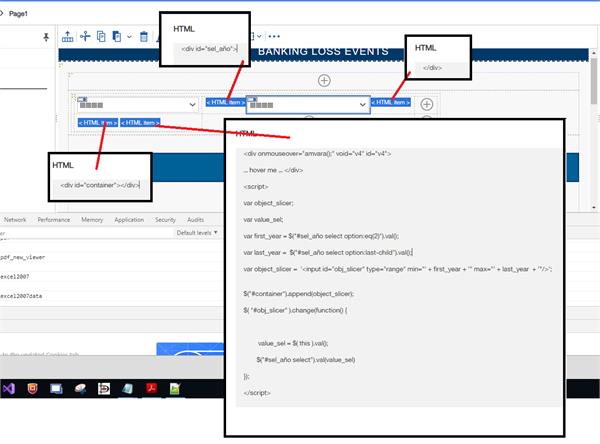The image size is (600, 444).
Task: Switch to the Audits tab
Action: (195, 220)
